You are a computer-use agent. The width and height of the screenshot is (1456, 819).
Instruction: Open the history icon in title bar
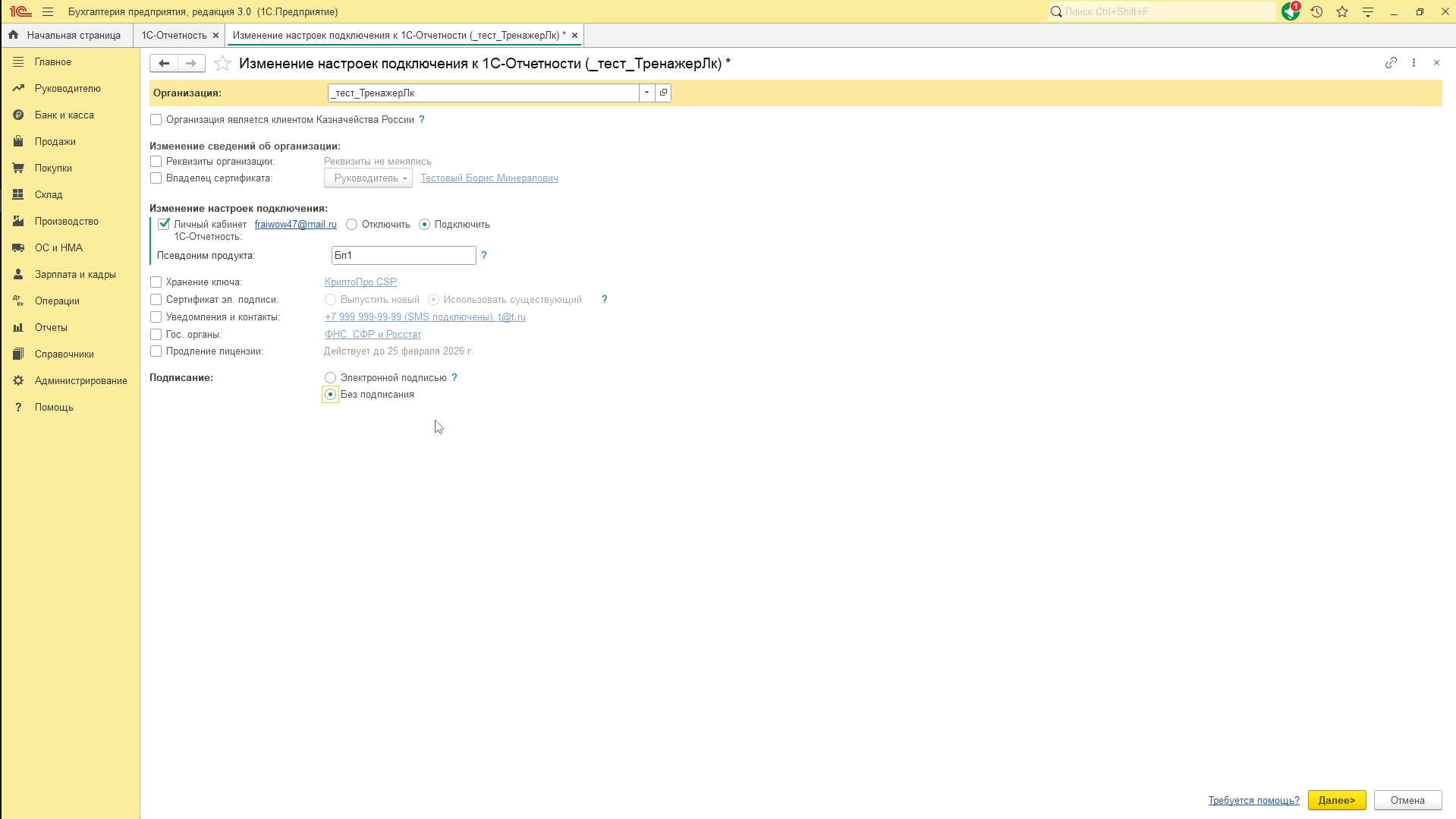1316,12
